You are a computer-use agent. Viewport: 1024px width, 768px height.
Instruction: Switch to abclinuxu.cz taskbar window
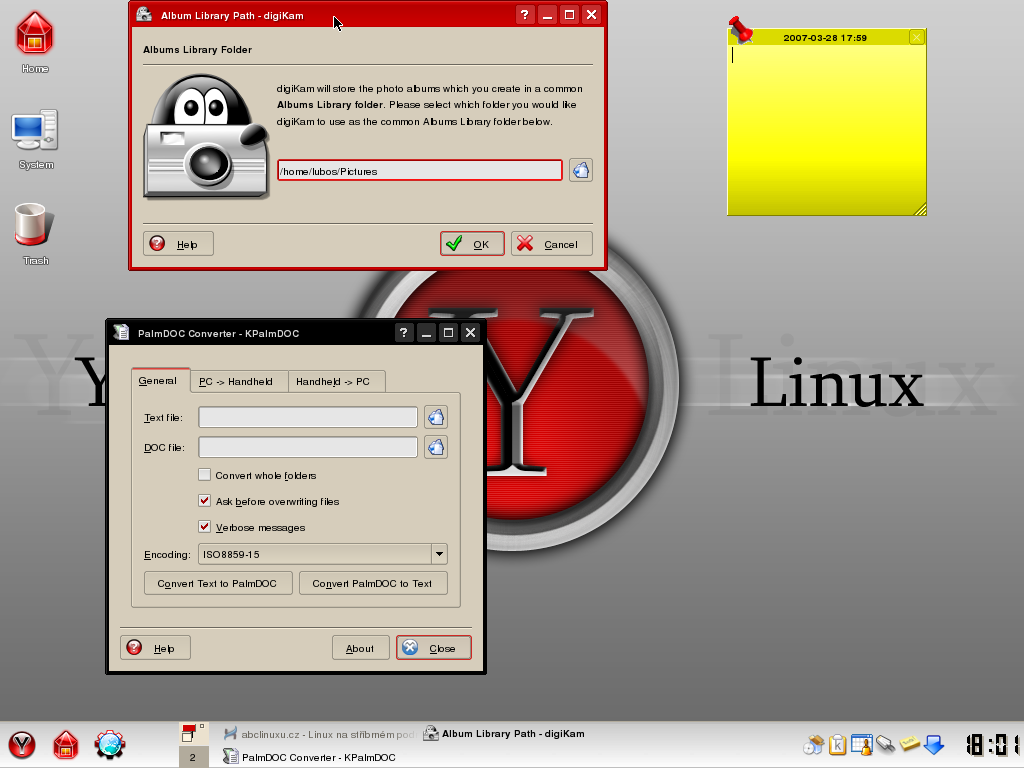click(319, 734)
